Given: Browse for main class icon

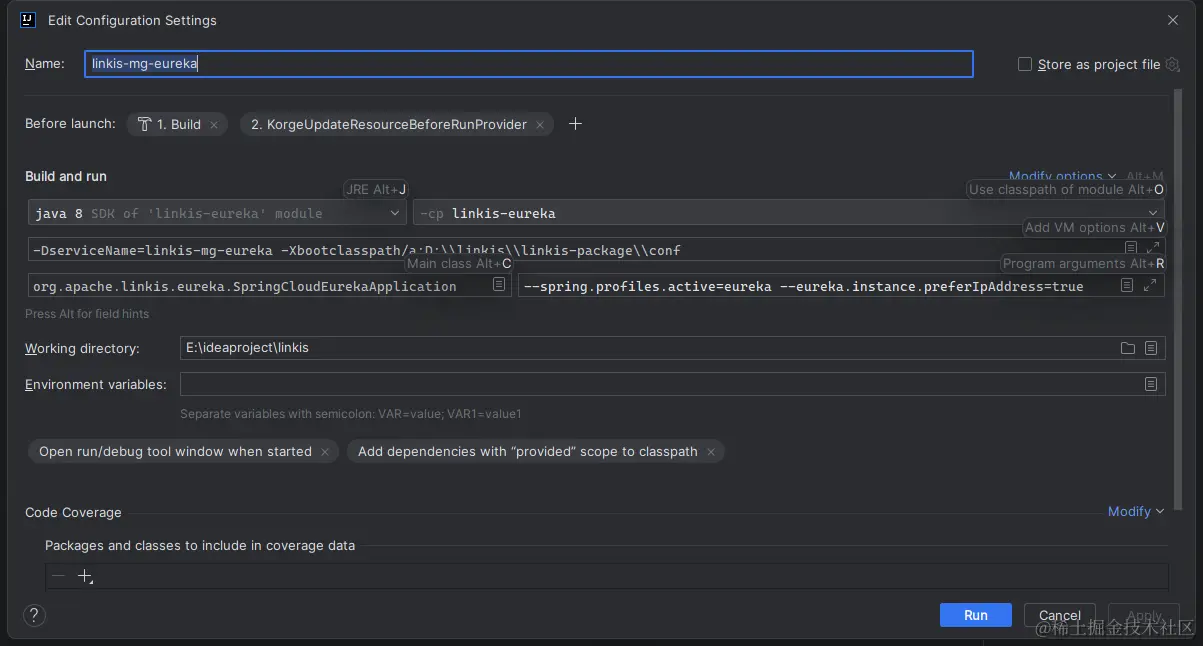Looking at the screenshot, I should 499,285.
